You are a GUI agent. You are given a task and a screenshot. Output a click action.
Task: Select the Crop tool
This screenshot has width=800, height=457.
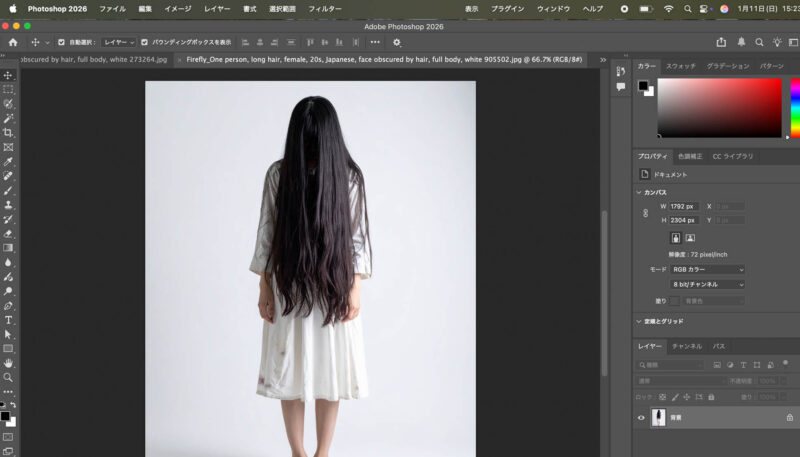[8, 133]
